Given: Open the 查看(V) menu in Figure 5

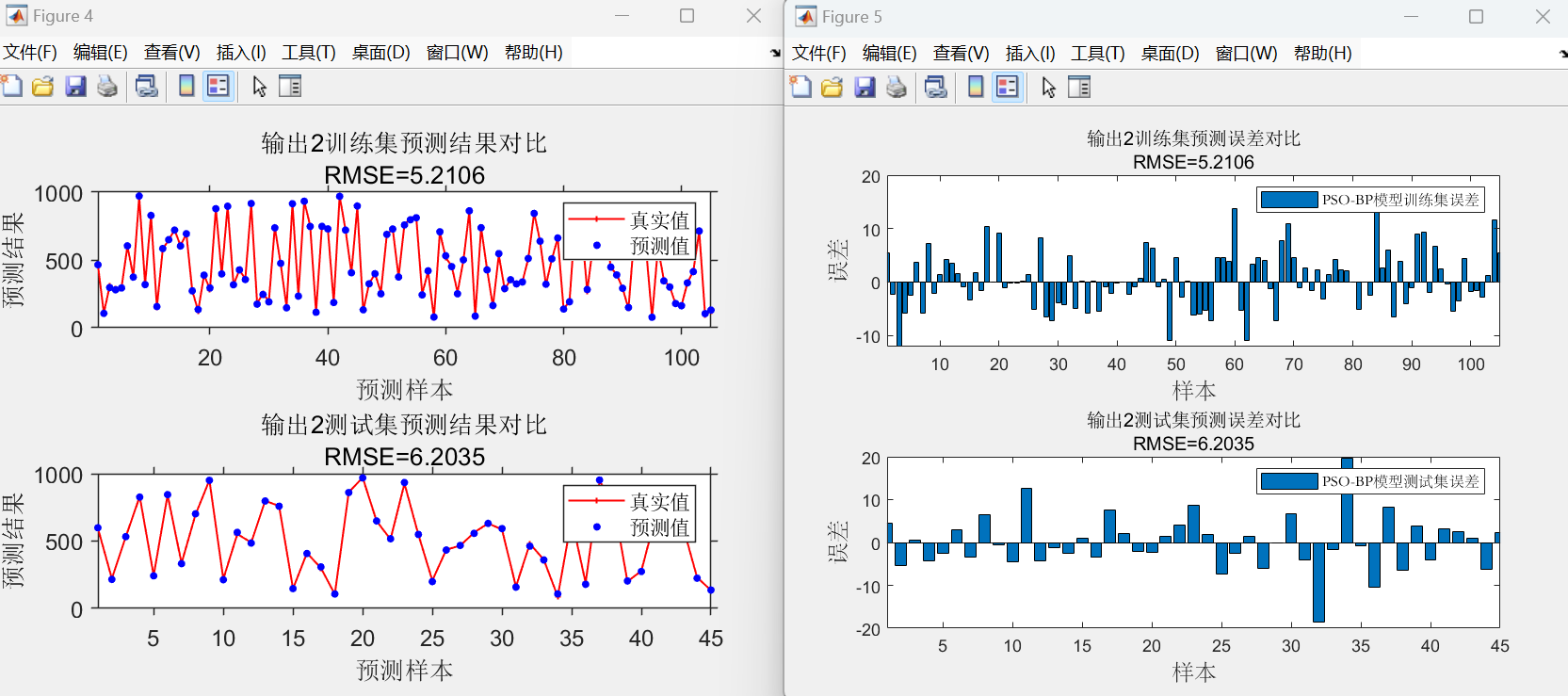Looking at the screenshot, I should pyautogui.click(x=962, y=54).
